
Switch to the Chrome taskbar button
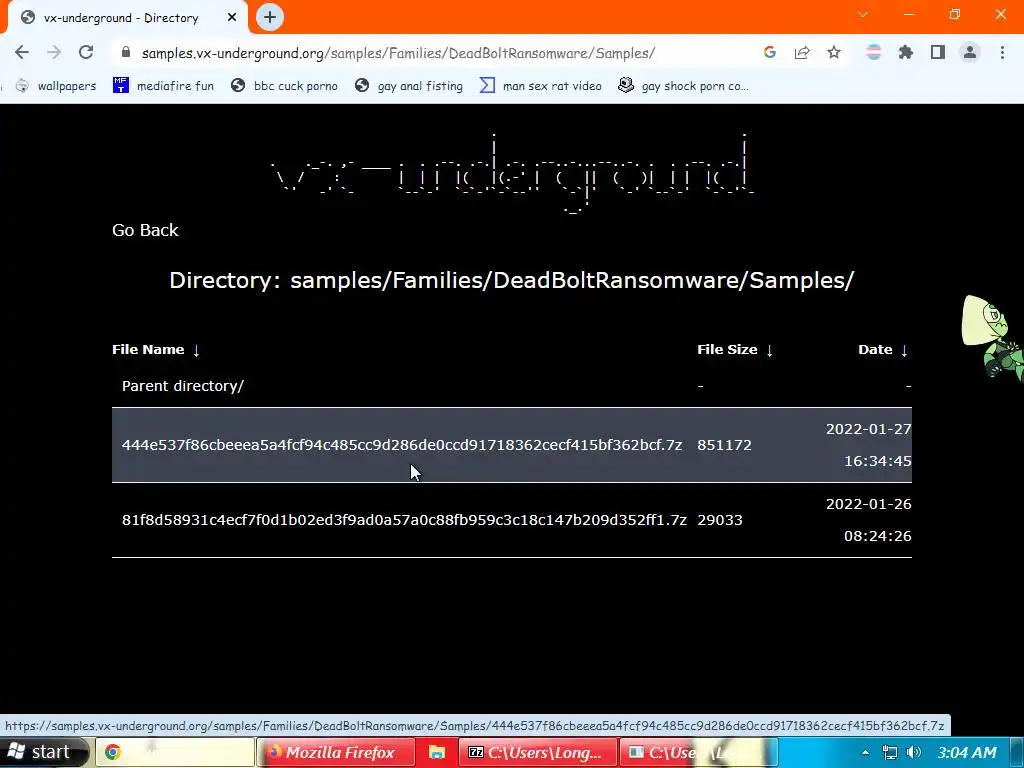175,752
